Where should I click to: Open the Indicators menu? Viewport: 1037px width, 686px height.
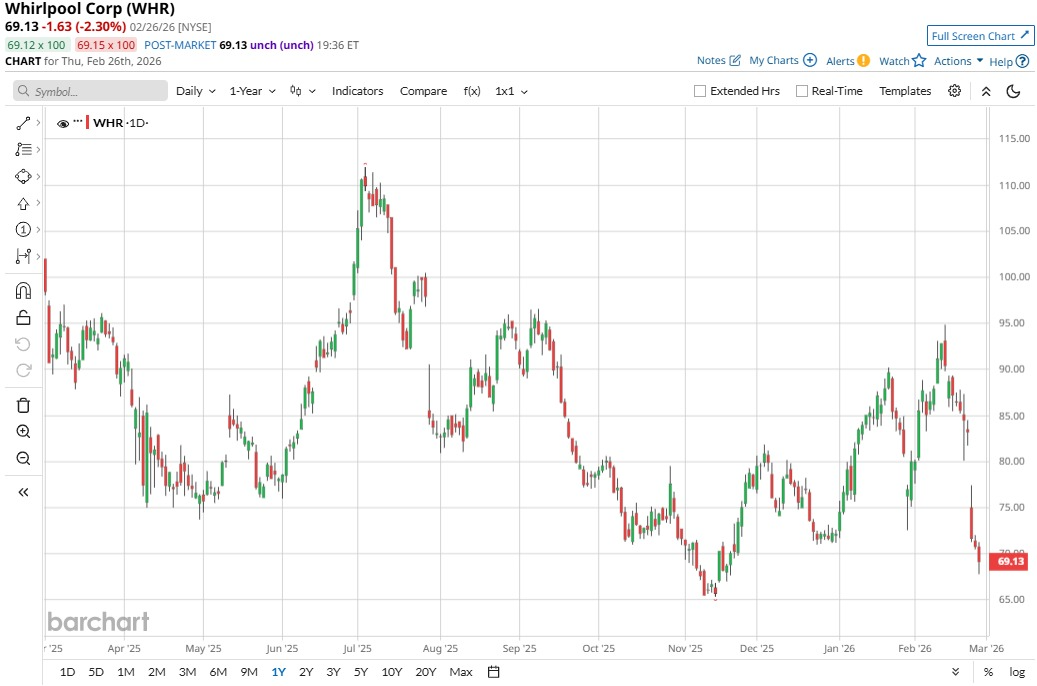coord(357,91)
